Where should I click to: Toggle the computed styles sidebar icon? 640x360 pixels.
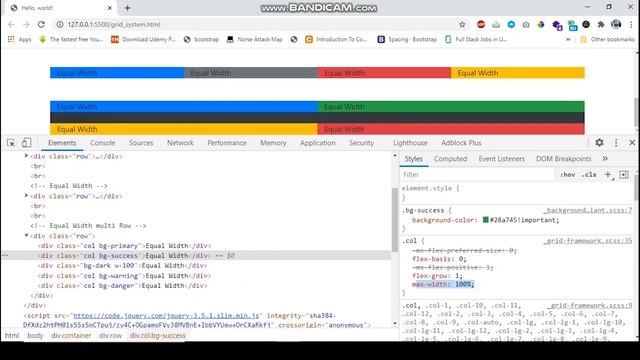[x=624, y=175]
